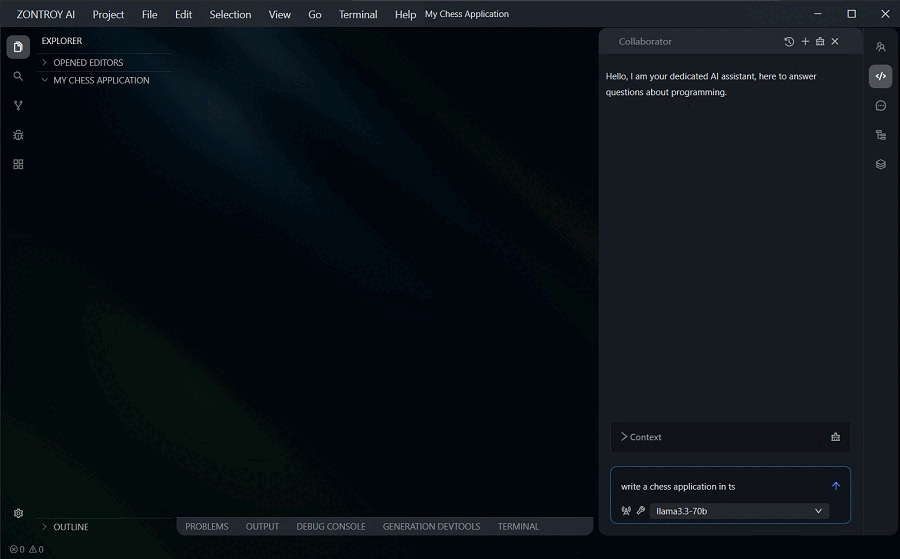Clear context using the broom button
This screenshot has height=559, width=900.
(835, 437)
